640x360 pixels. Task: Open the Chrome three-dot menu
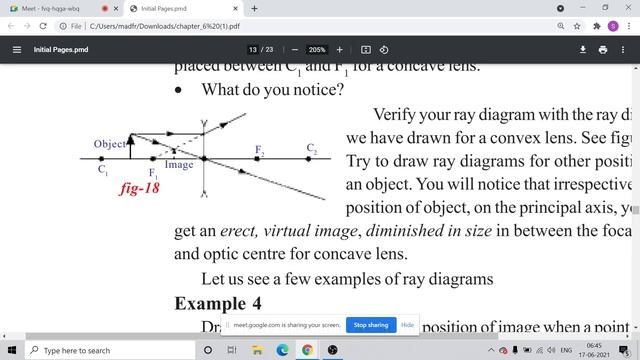pyautogui.click(x=629, y=26)
